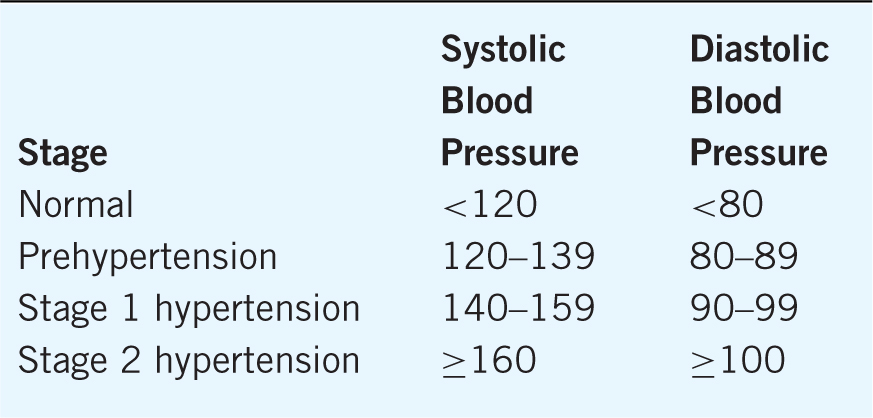The image size is (873, 418).
Task: Click Pressure in the Systolic column header
Action: coord(510,153)
